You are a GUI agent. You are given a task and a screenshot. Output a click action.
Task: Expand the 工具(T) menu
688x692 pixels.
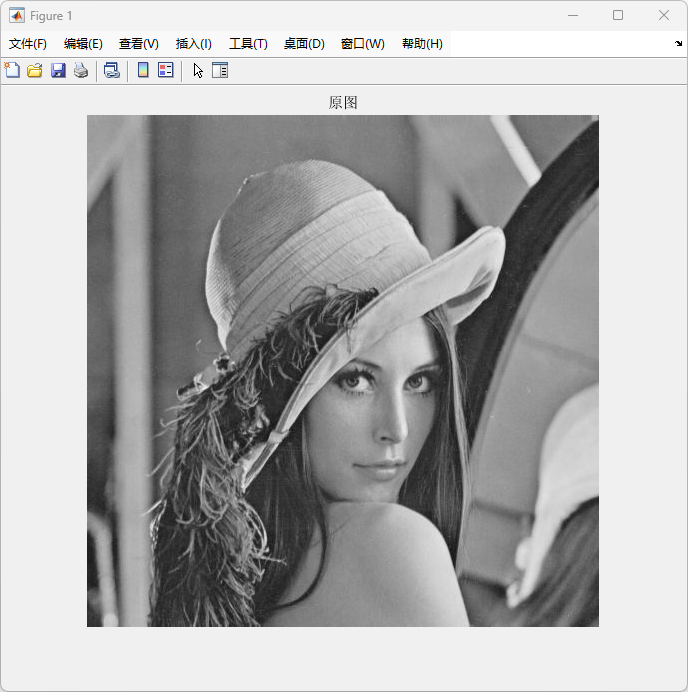point(248,44)
